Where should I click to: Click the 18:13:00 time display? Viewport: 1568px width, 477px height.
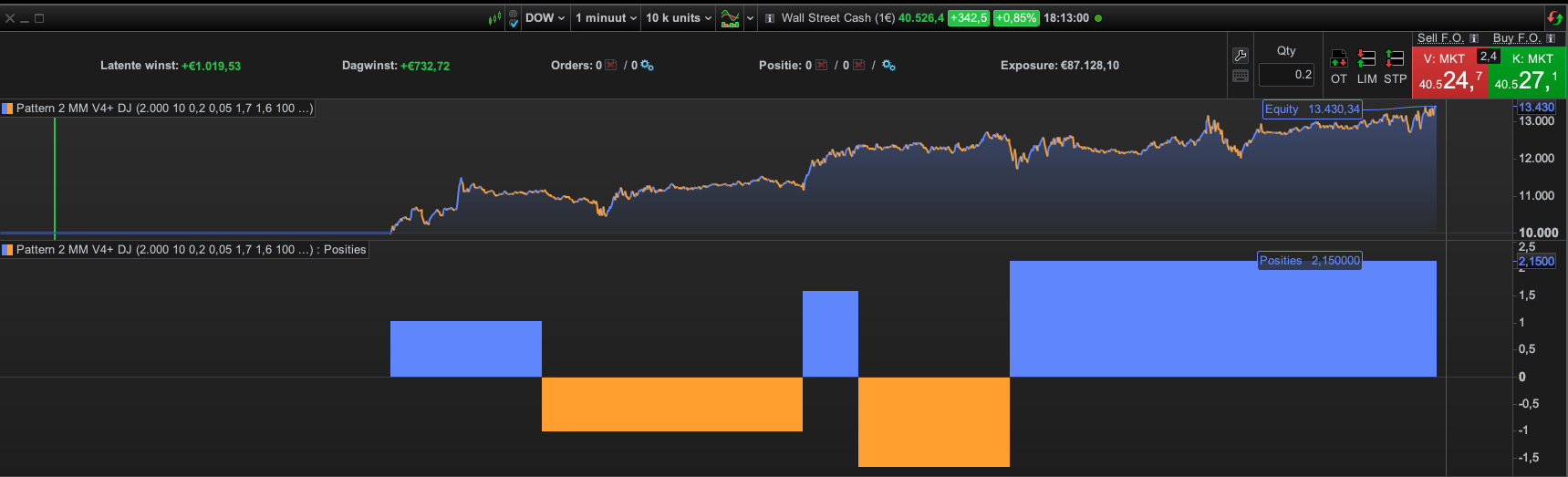click(1066, 18)
